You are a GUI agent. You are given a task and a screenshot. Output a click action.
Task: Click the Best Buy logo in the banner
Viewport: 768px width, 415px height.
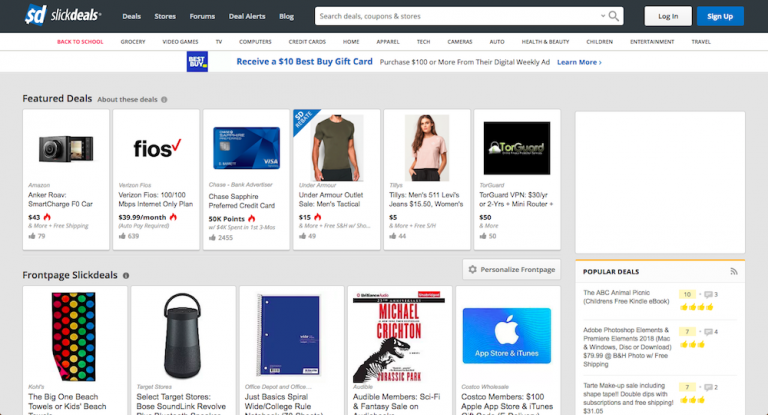pyautogui.click(x=201, y=62)
